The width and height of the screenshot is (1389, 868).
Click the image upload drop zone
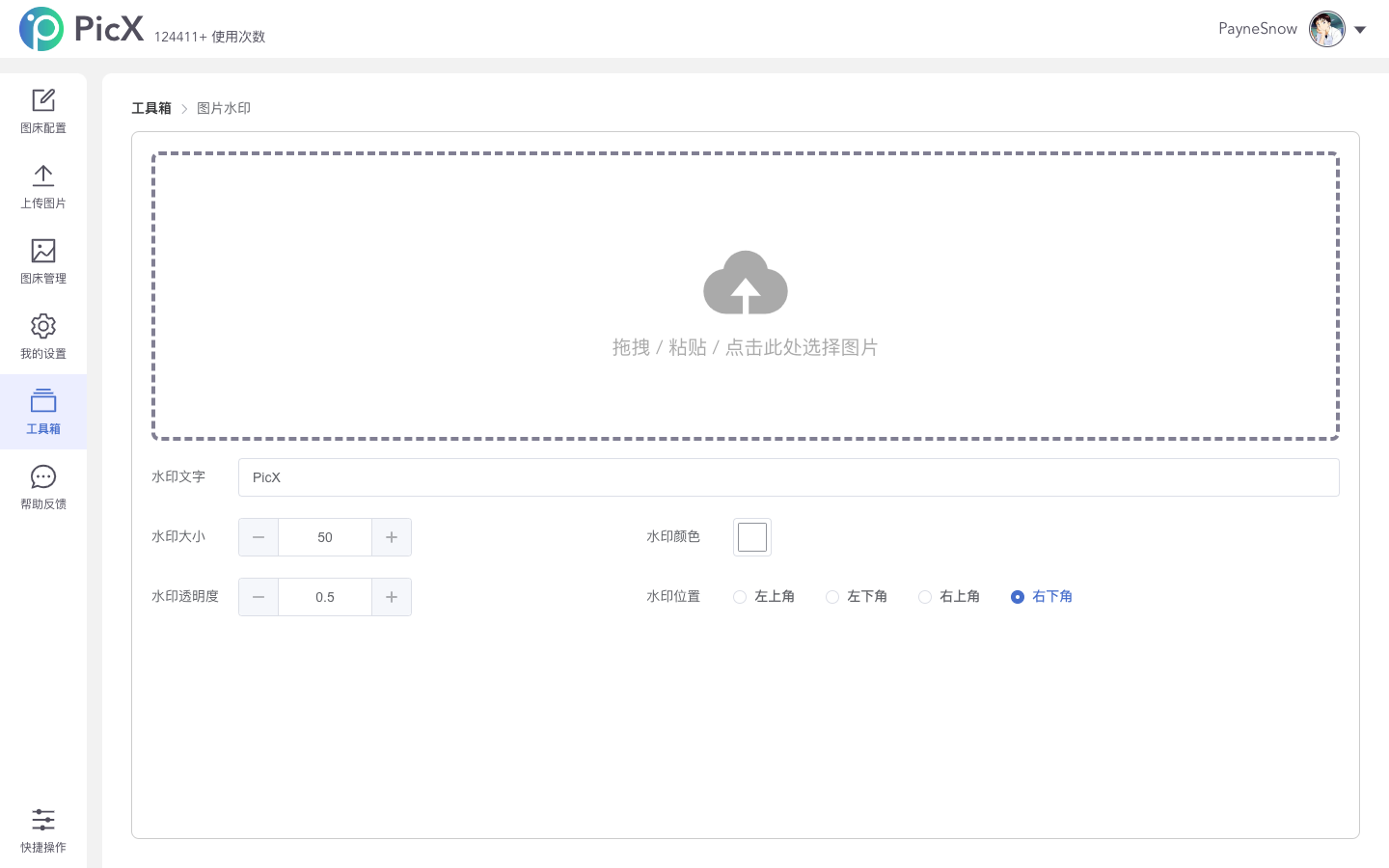(745, 296)
